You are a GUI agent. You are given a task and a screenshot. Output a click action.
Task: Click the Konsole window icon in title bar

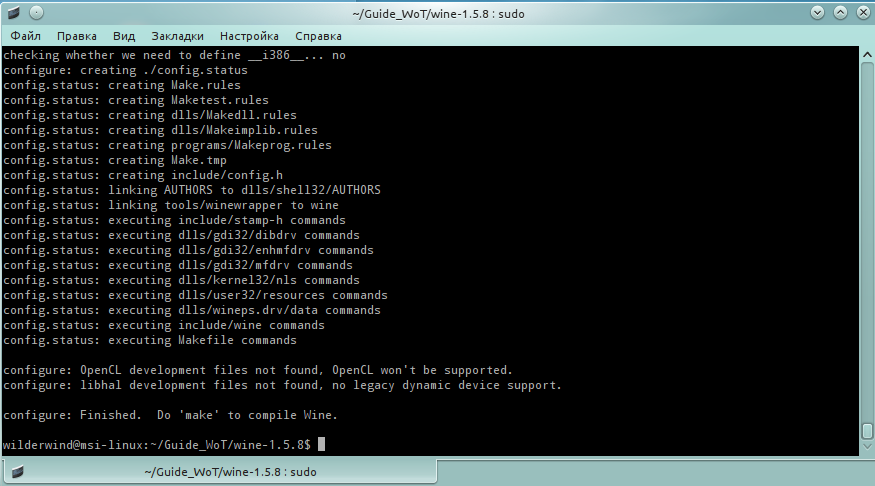12,12
